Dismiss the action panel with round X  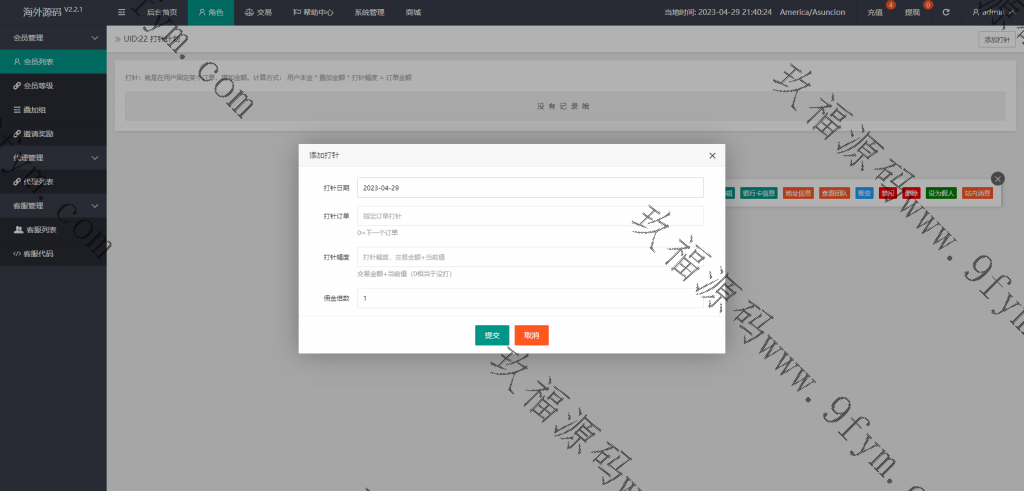[x=997, y=178]
